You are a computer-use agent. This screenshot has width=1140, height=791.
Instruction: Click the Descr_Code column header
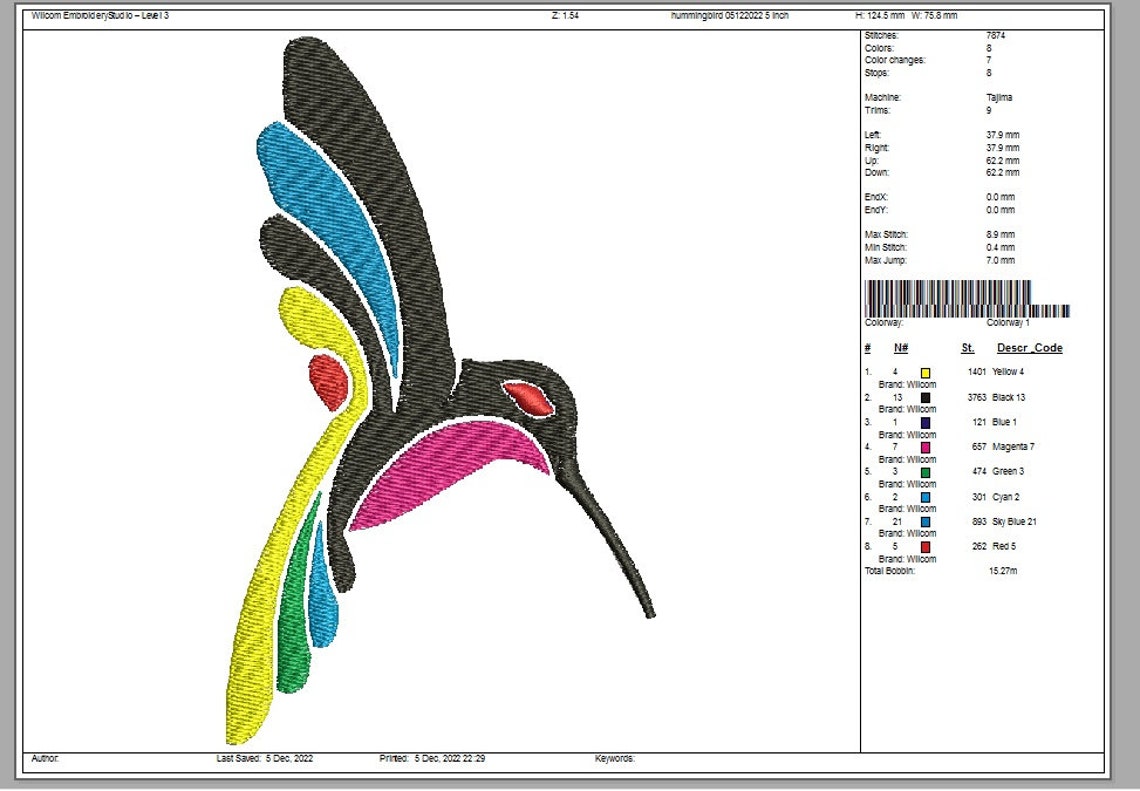tap(1031, 348)
